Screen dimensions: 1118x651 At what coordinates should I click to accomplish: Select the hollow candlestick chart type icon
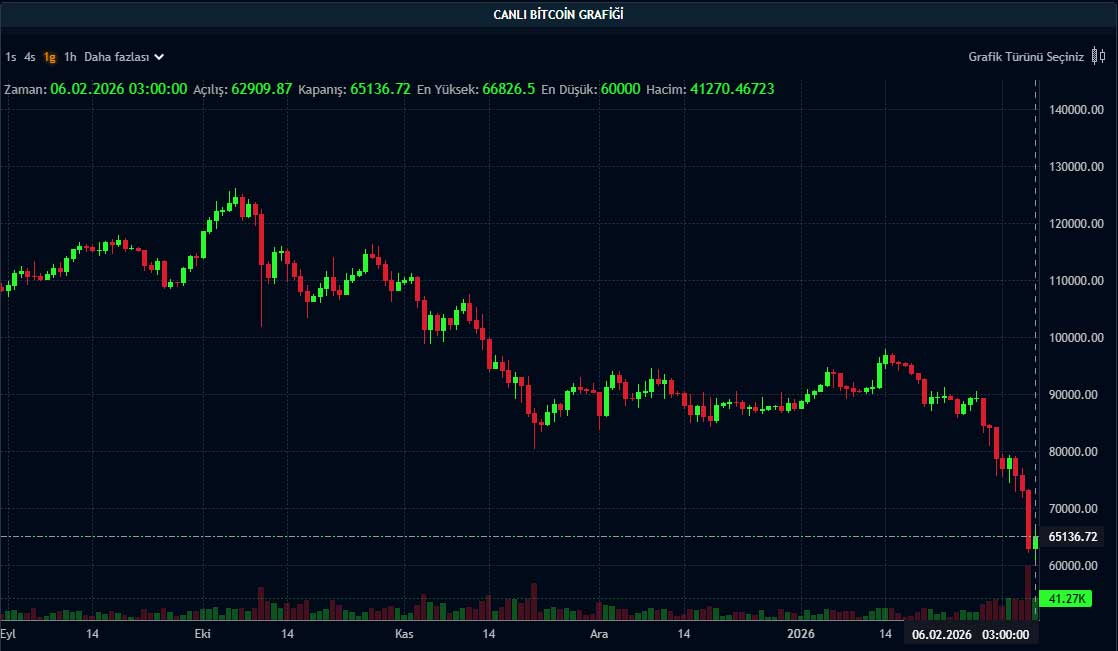tap(1102, 55)
